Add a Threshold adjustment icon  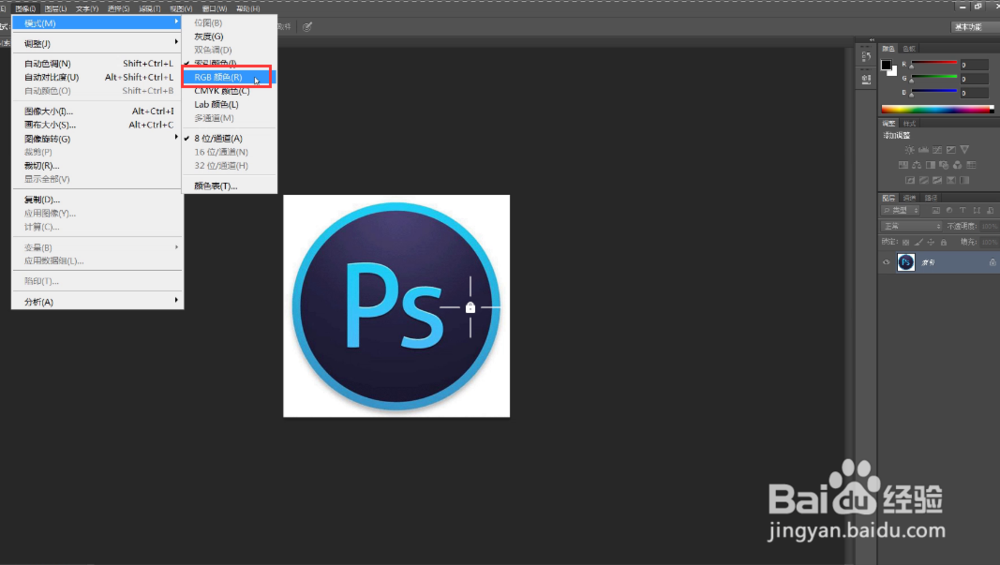[938, 180]
